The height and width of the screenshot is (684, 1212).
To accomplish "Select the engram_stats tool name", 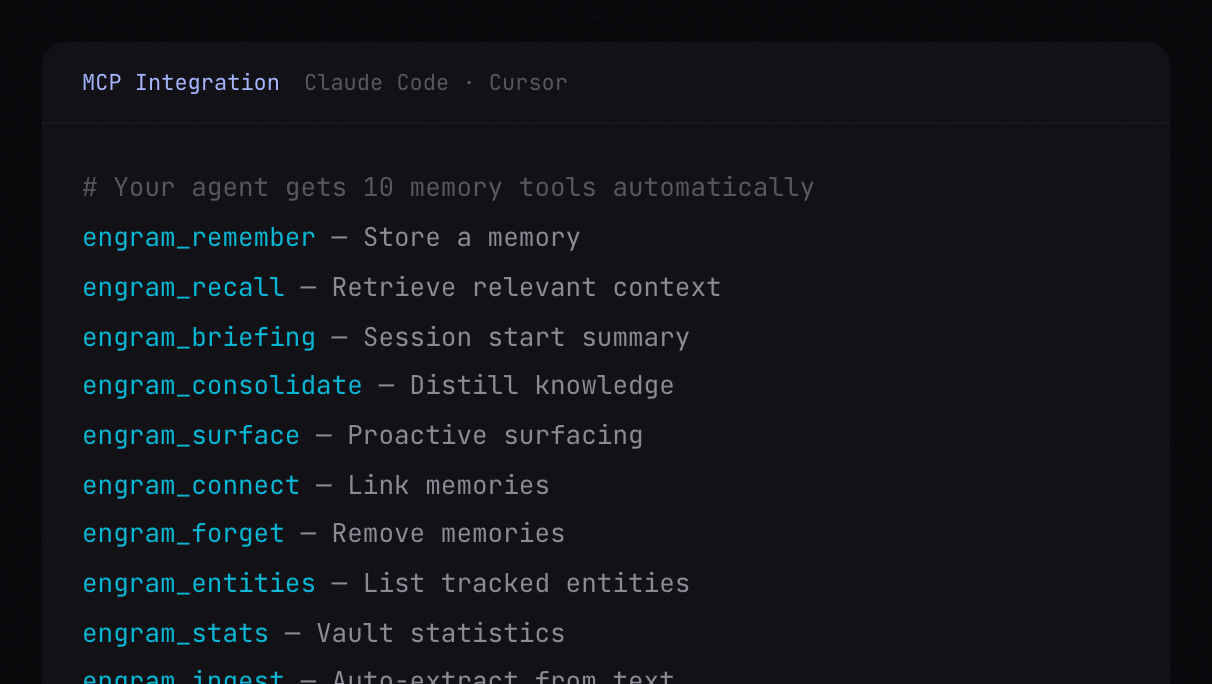I will pyautogui.click(x=175, y=633).
